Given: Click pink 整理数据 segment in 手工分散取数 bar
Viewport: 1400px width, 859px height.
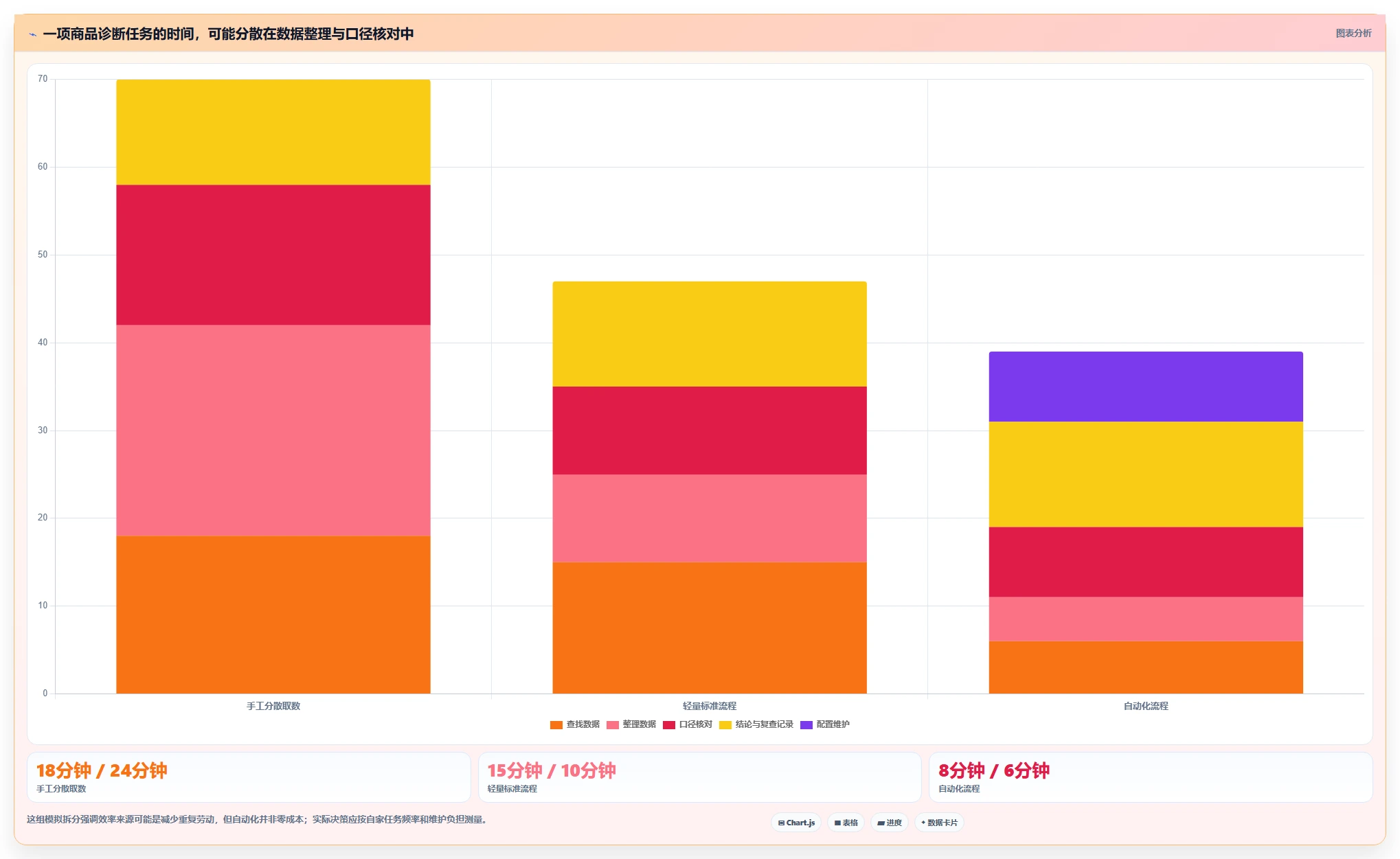Looking at the screenshot, I should [273, 431].
